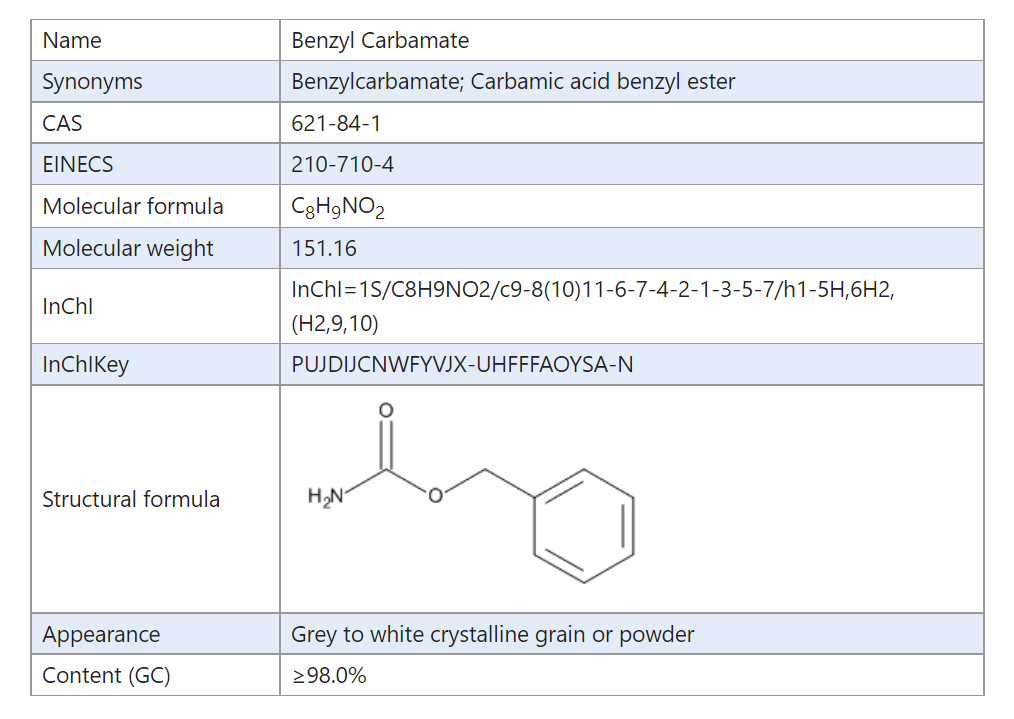Click the grey to white crystalline appearance text
The image size is (1014, 719).
[492, 635]
